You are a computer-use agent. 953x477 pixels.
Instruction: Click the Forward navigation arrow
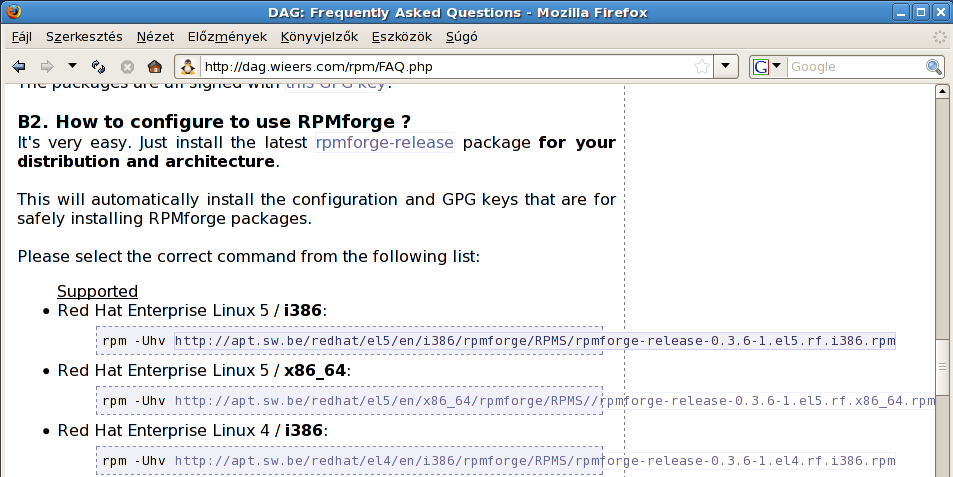[x=46, y=67]
